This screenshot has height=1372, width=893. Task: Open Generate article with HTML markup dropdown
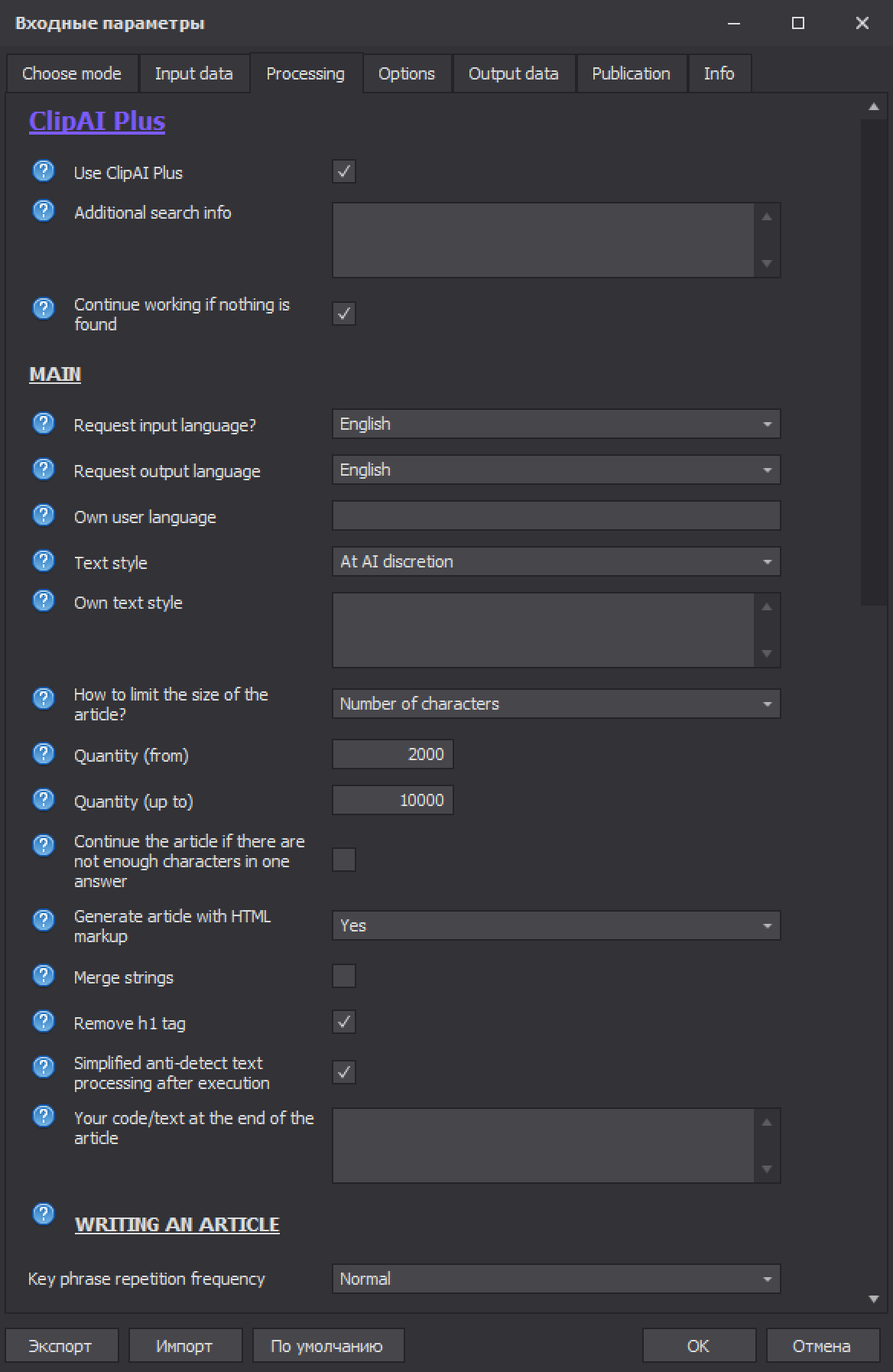pyautogui.click(x=557, y=925)
